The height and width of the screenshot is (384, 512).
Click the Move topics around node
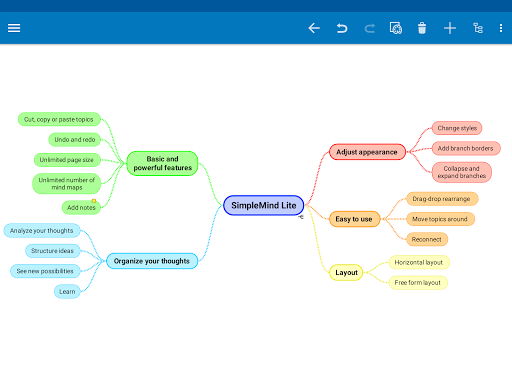point(440,219)
